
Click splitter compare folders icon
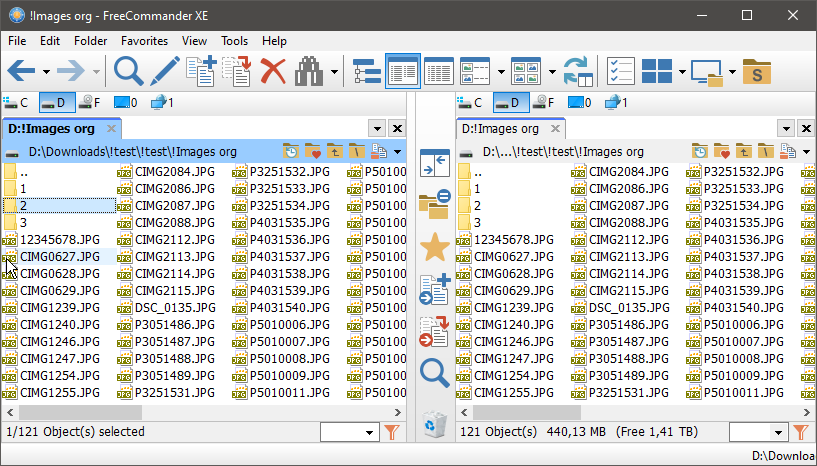coord(435,204)
